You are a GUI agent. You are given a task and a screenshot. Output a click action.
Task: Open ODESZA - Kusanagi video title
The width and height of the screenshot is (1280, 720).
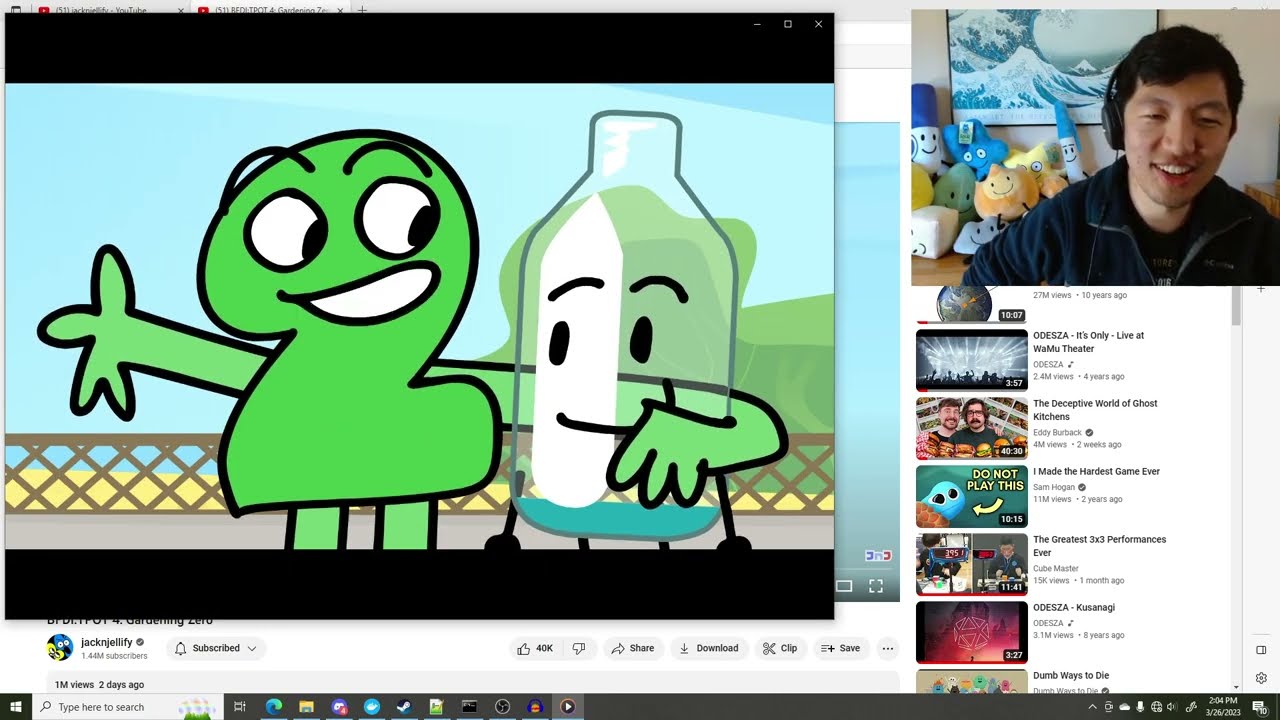coord(1074,607)
